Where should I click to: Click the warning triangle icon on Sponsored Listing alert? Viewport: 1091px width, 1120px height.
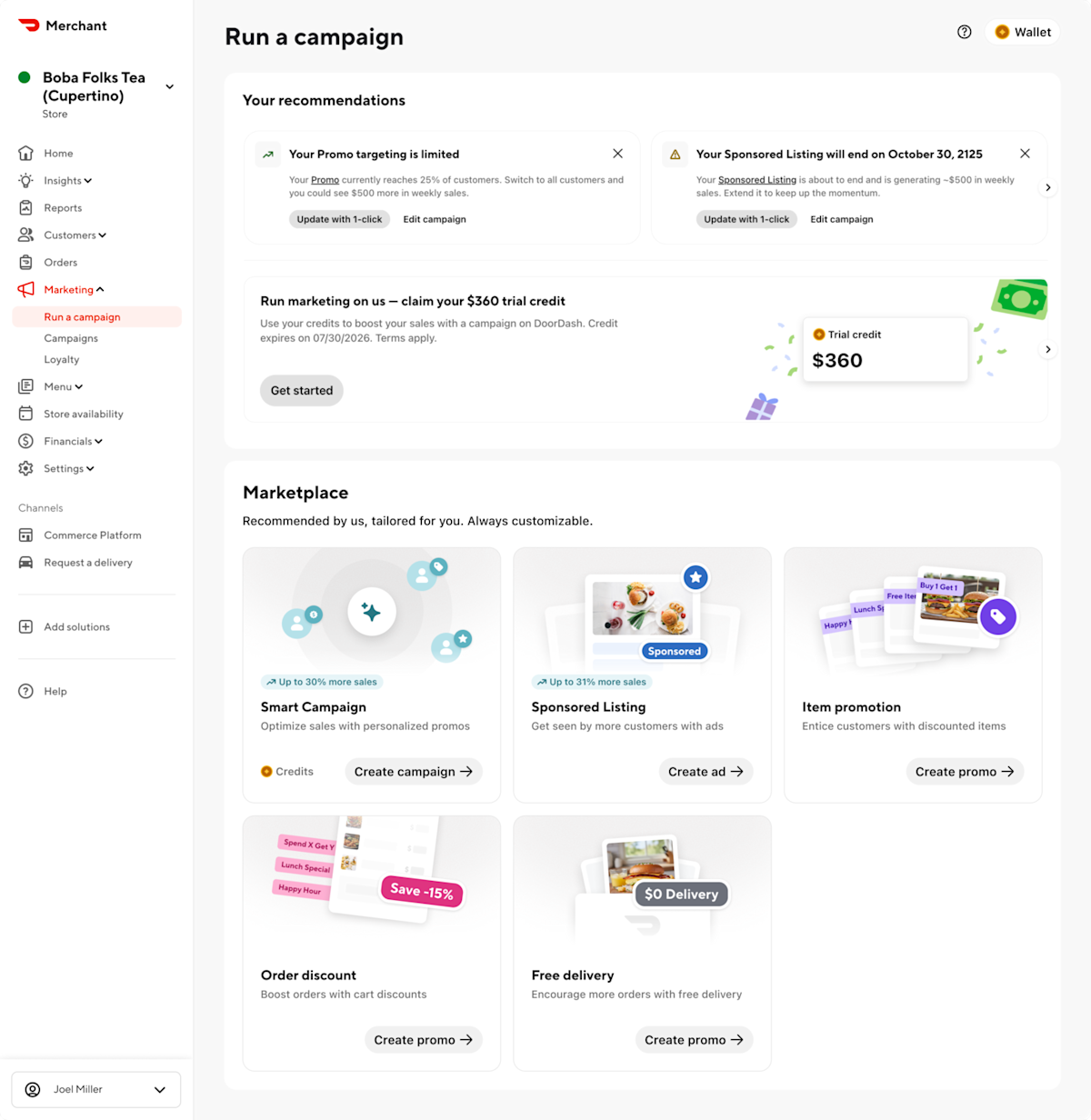click(x=676, y=155)
